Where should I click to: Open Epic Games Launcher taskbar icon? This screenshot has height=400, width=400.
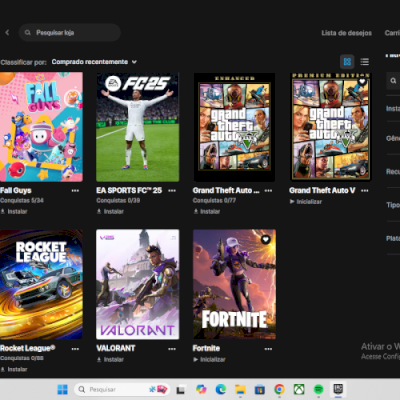coord(338,389)
